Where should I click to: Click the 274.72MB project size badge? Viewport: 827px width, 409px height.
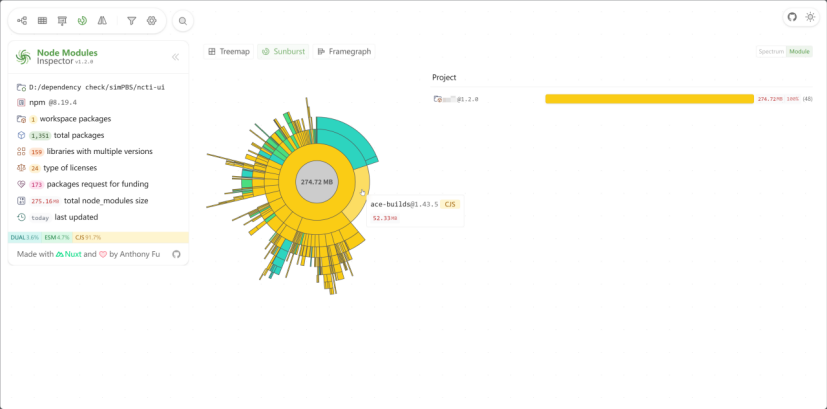point(770,99)
